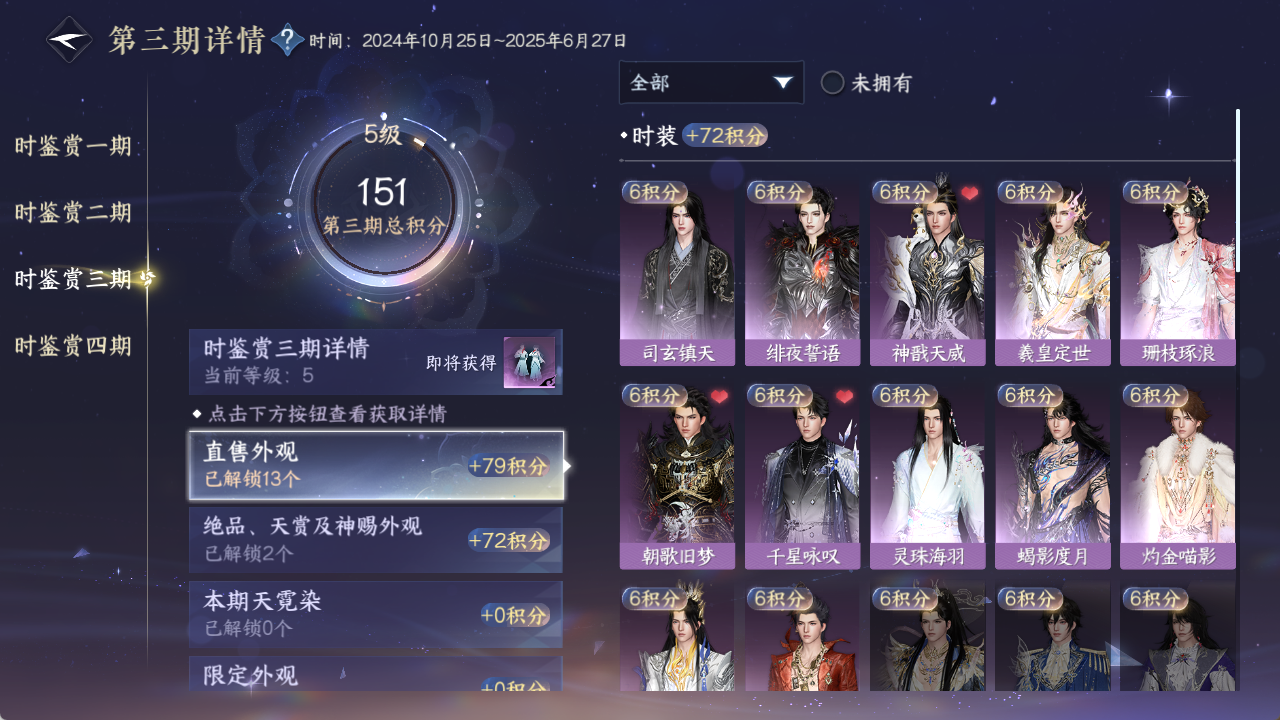Open the 全部 filter dropdown
This screenshot has width=1280, height=720.
click(711, 83)
